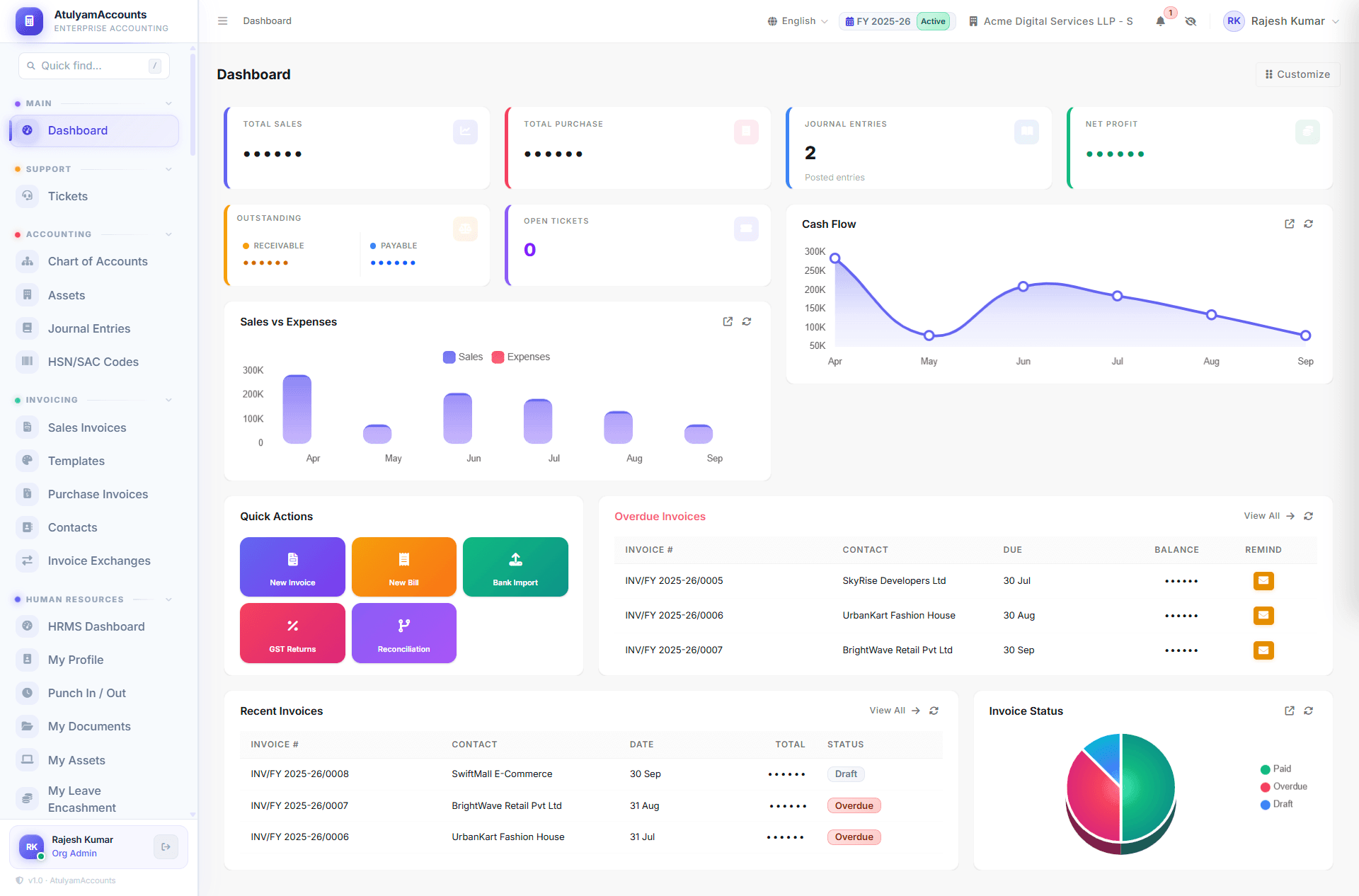Viewport: 1359px width, 896px height.
Task: Send reminder for SkyRise Developers Ltd invoice
Action: pos(1263,581)
